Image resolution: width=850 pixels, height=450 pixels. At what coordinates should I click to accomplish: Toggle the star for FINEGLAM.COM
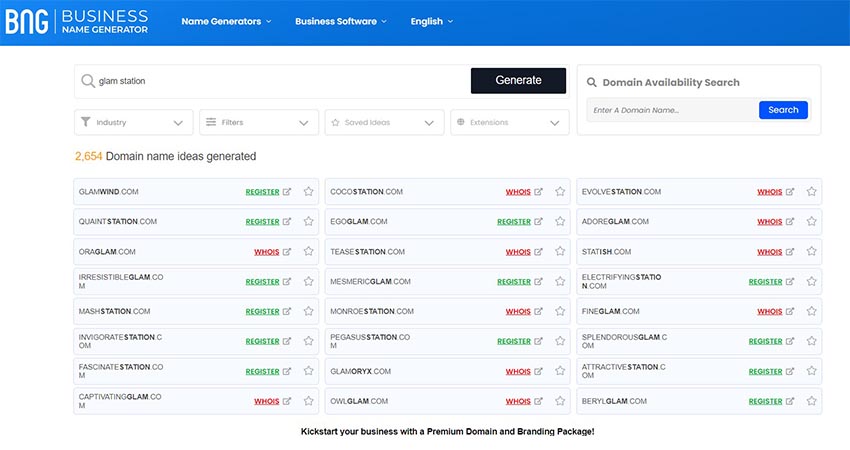click(x=811, y=312)
